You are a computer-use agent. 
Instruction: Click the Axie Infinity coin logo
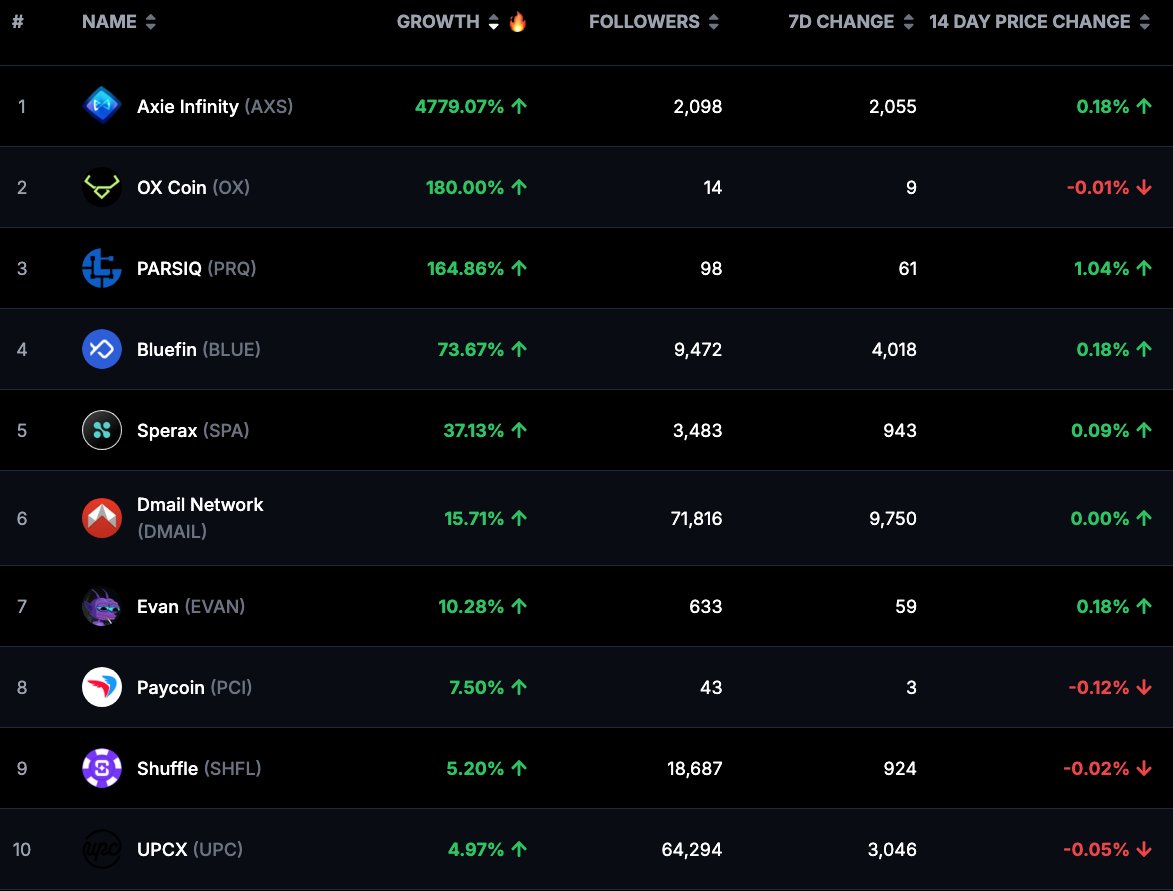click(x=102, y=105)
